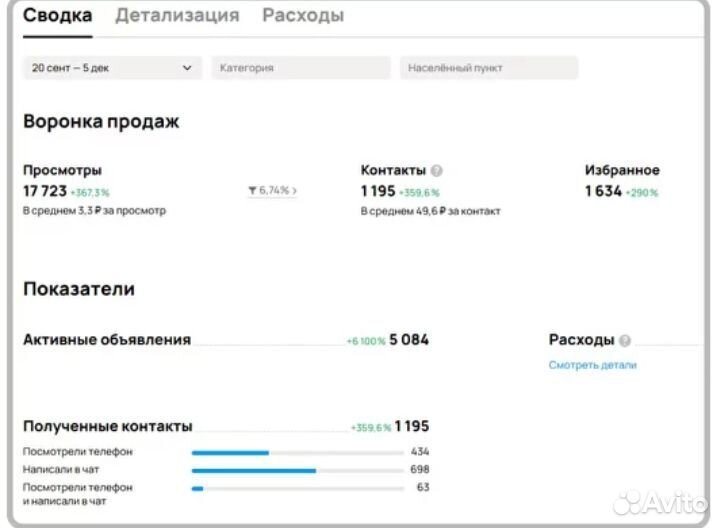Switch to the Детализация tab
This screenshot has height=528, width=720.
tap(177, 16)
